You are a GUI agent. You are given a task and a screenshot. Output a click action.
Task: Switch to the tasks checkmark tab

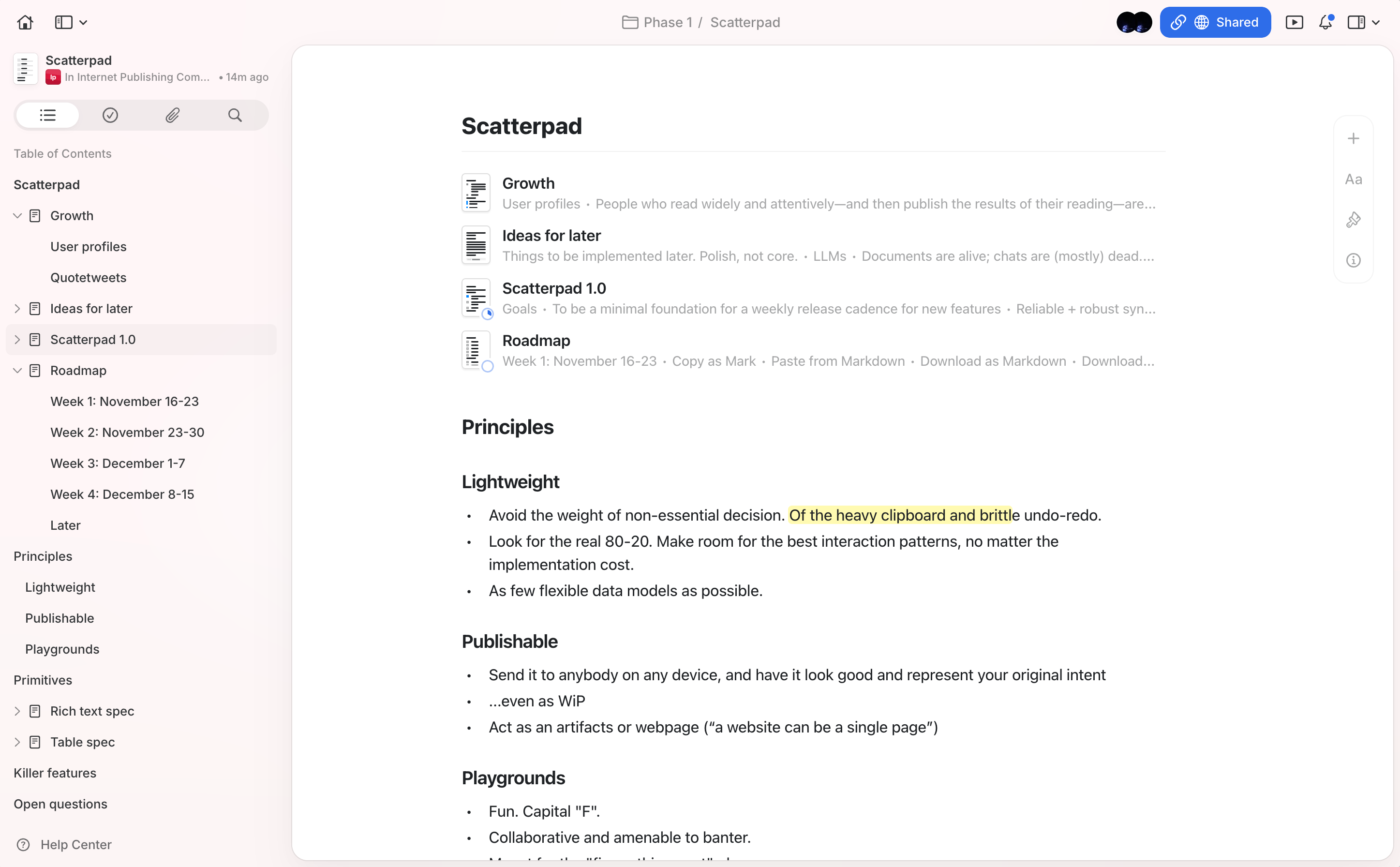[x=110, y=115]
